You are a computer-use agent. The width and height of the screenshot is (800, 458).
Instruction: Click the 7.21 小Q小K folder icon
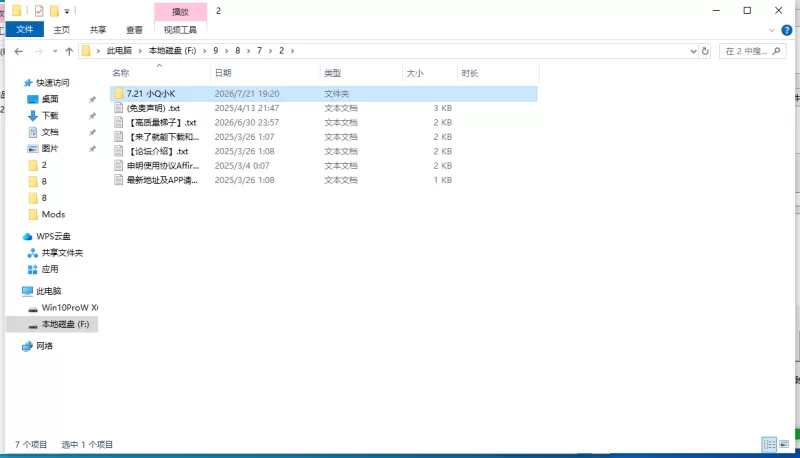tap(118, 93)
